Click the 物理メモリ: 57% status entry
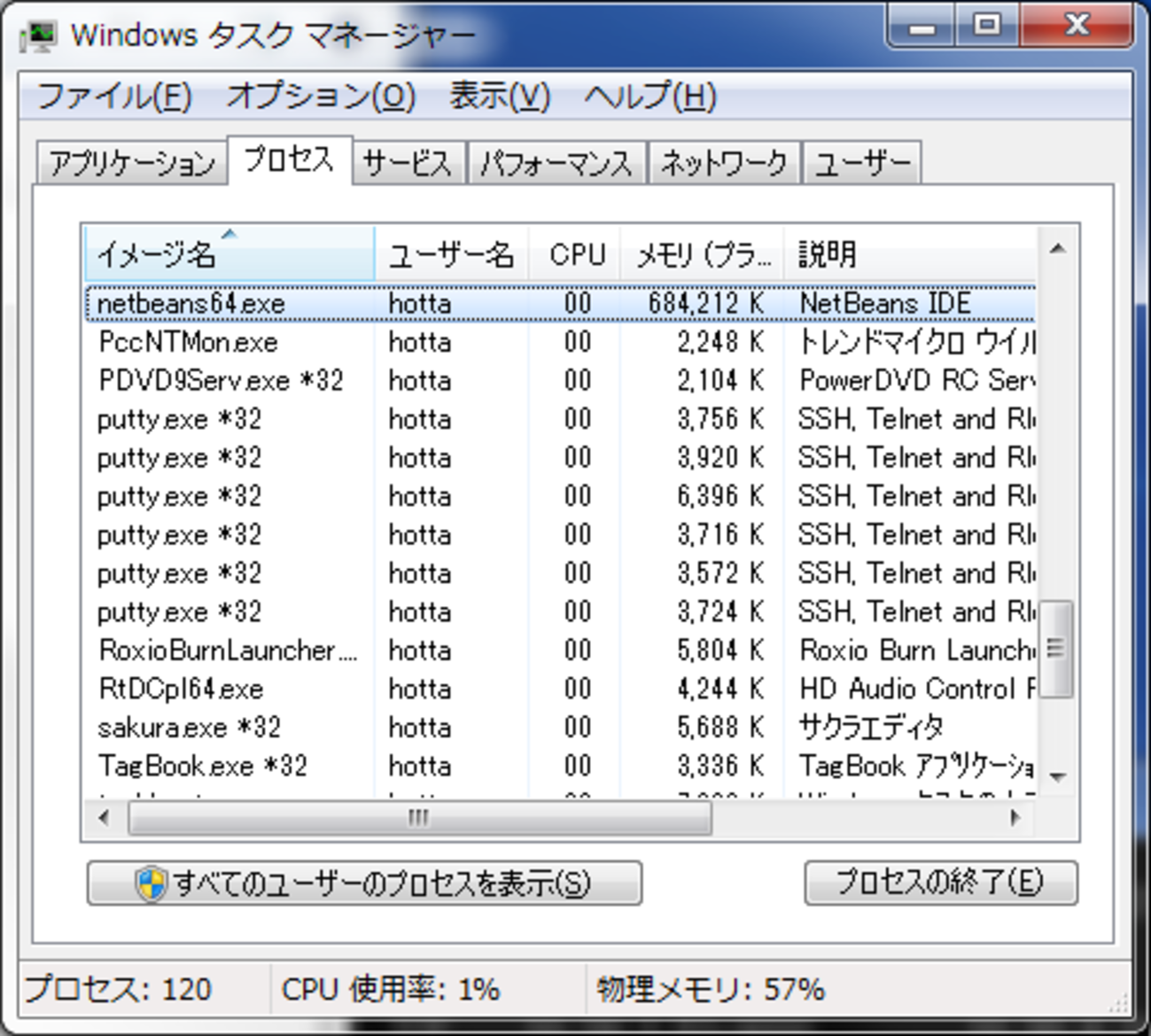 [711, 989]
